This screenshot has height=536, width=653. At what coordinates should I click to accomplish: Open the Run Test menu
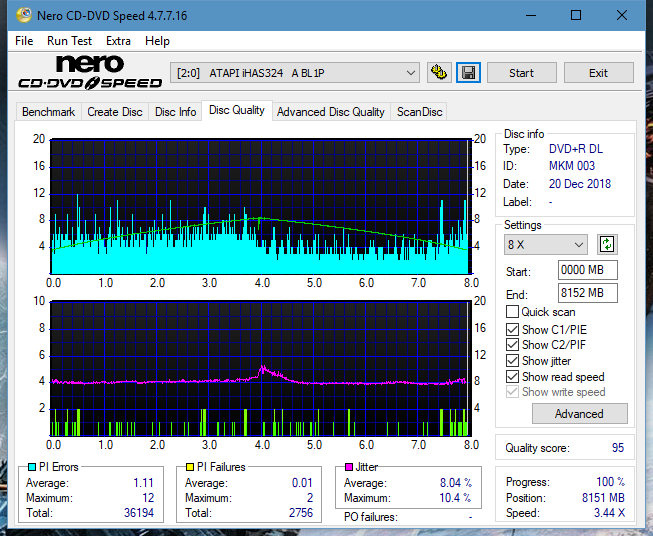click(x=69, y=41)
